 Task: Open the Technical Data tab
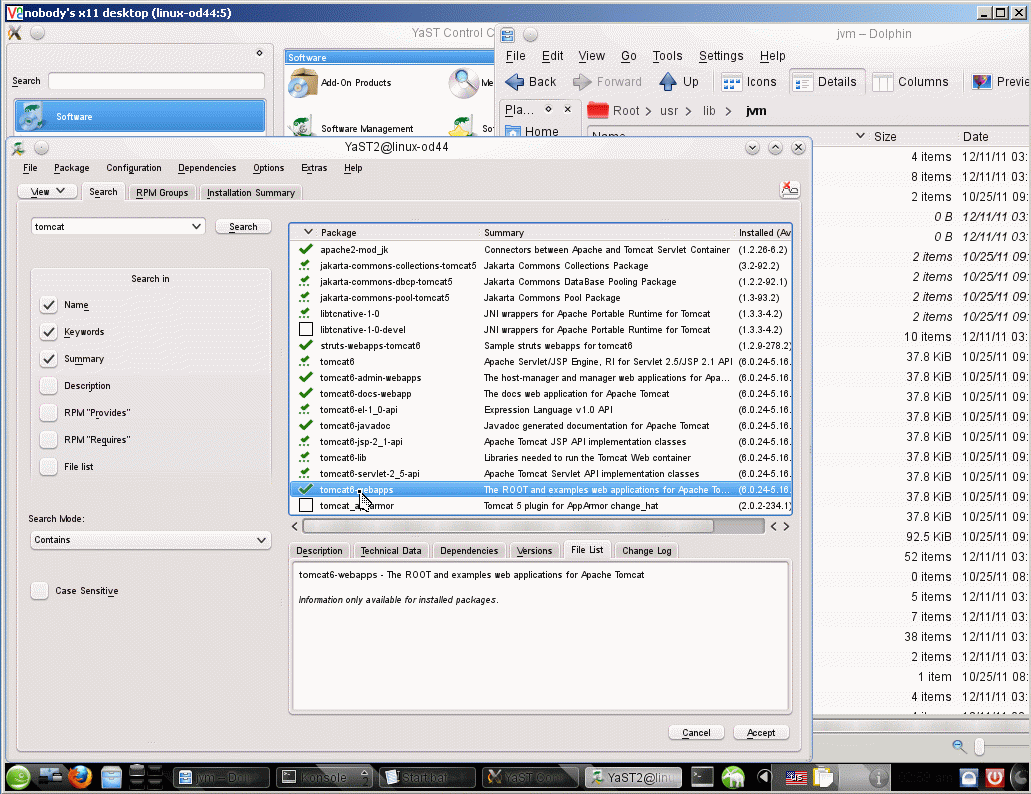tap(391, 551)
